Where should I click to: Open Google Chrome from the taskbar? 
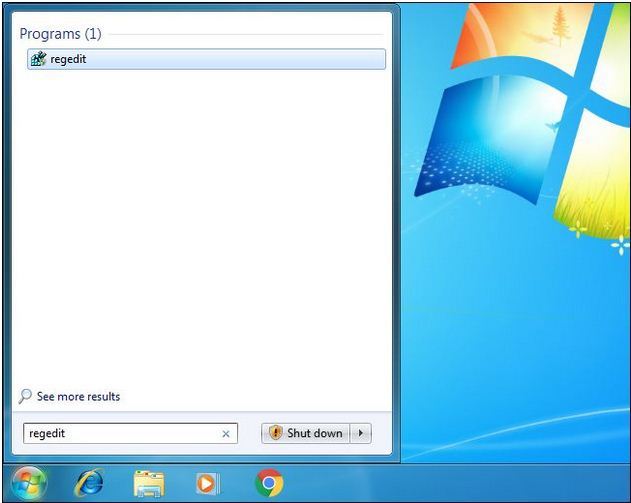(x=269, y=483)
